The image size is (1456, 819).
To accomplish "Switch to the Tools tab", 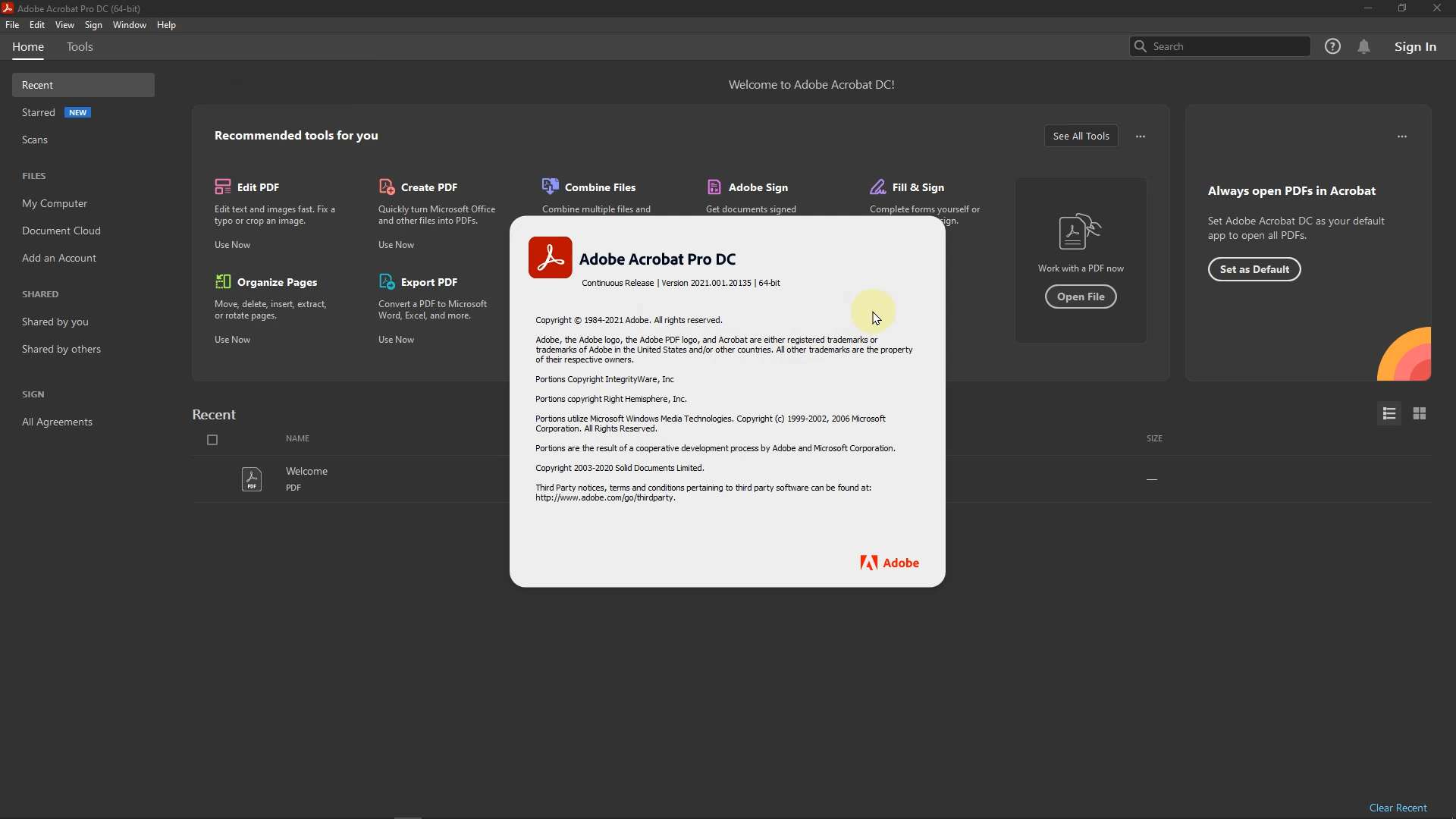I will 80,47.
